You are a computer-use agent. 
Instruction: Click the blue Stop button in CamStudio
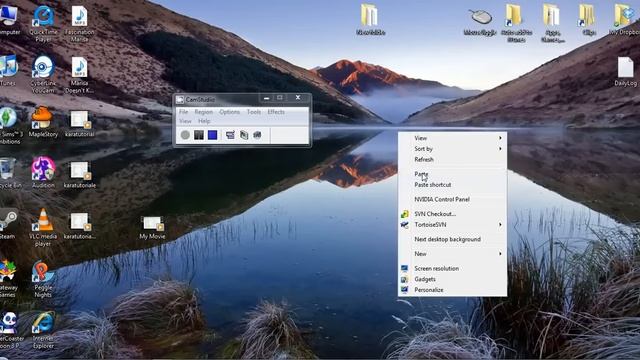tap(212, 135)
